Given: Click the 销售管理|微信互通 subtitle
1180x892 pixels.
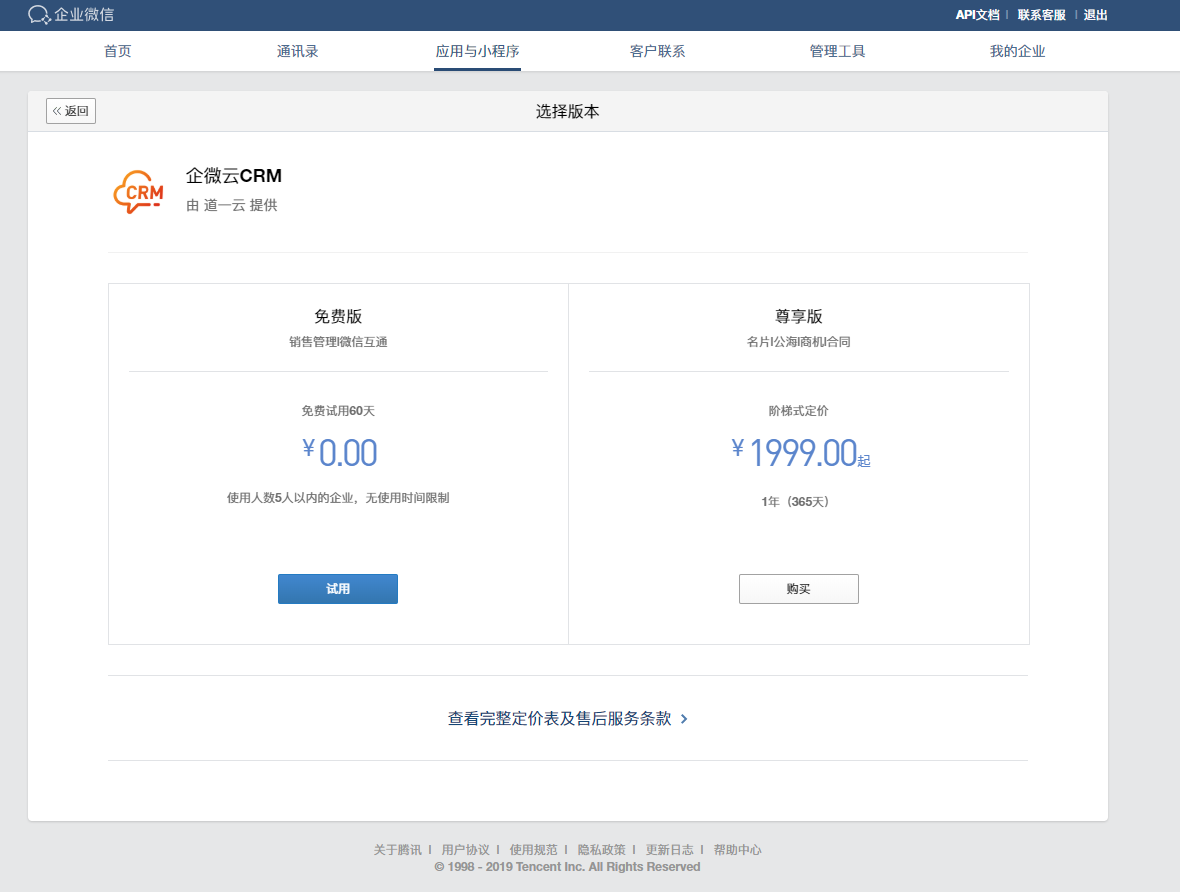Looking at the screenshot, I should 338,342.
